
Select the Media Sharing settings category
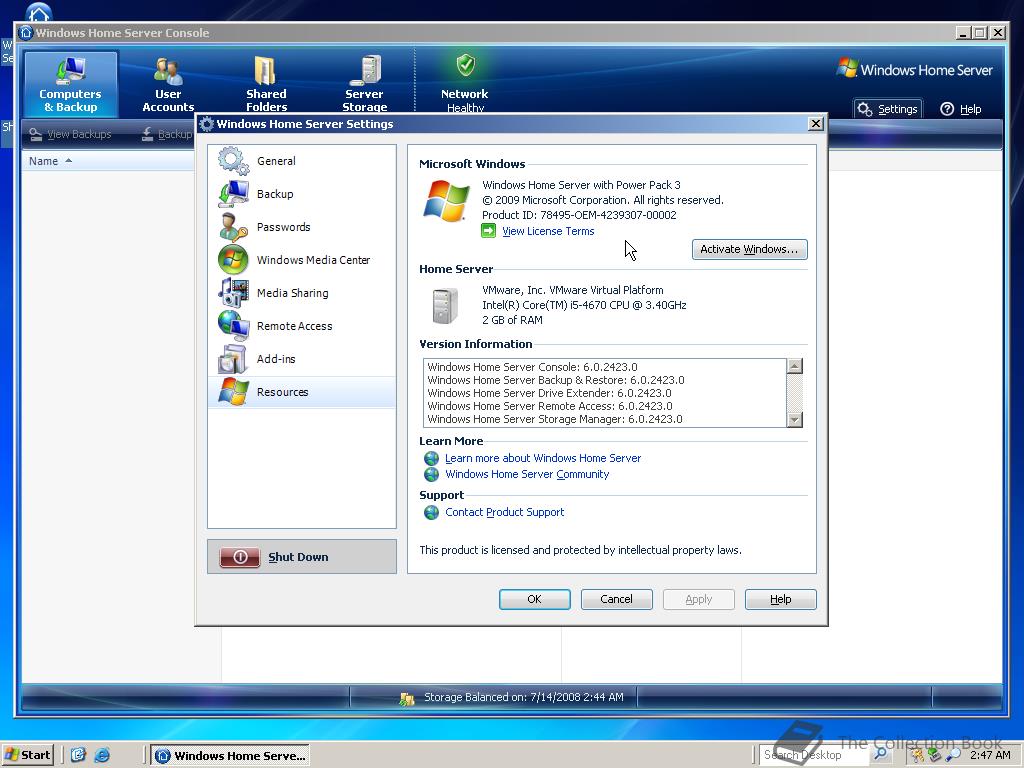tap(302, 293)
